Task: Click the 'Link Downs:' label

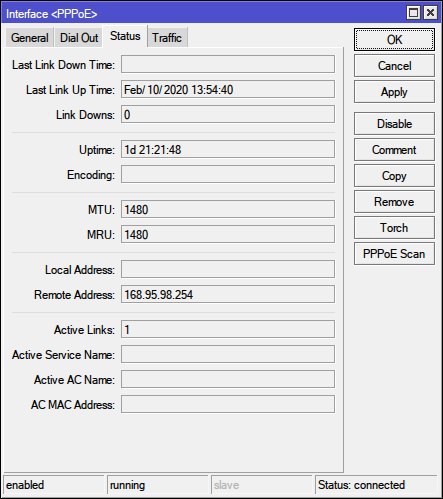Action: pyautogui.click(x=85, y=115)
